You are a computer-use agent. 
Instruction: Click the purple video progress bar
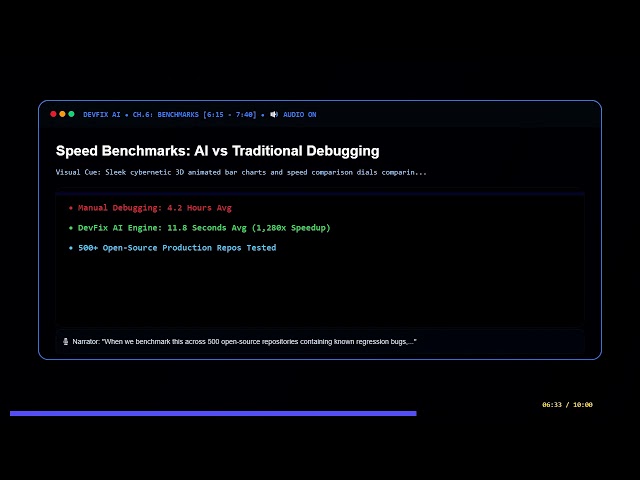click(x=213, y=413)
